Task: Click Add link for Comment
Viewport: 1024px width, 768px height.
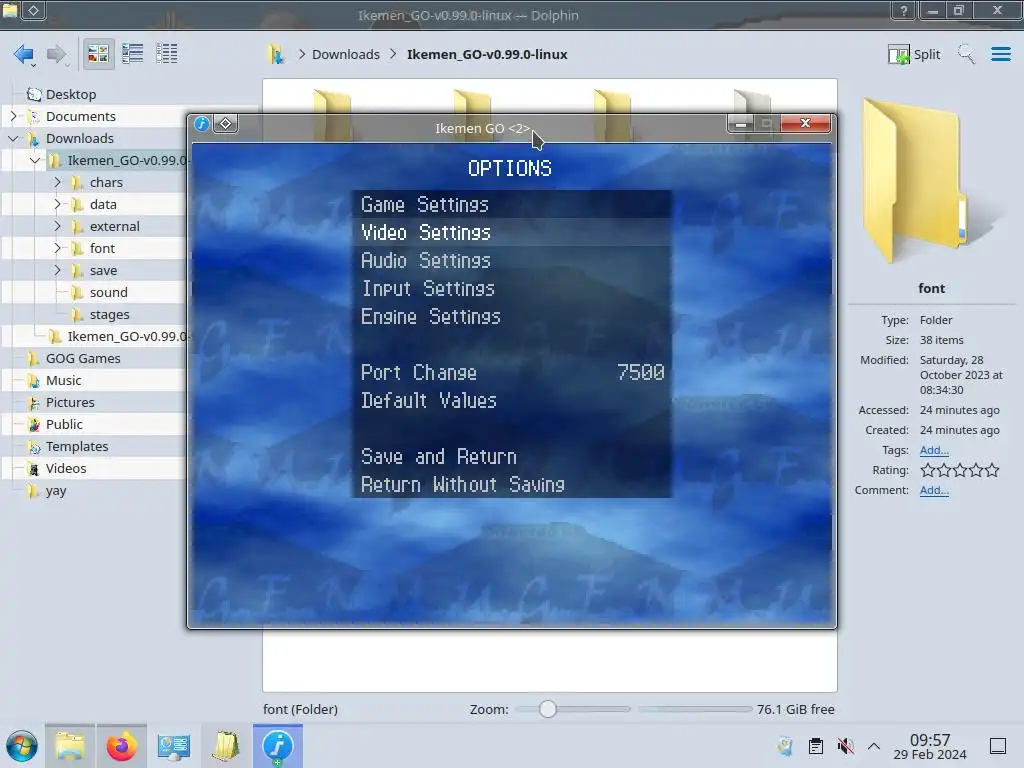Action: pyautogui.click(x=934, y=490)
